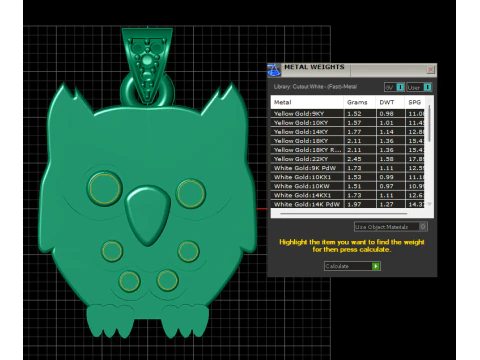Select the owl's beak in the viewport
This screenshot has height=360, width=480.
coord(148,215)
